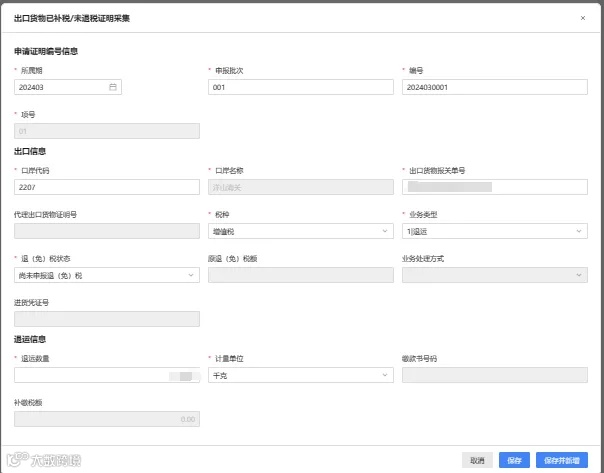Click the 口岸名称 field showing 洋山海关
The image size is (604, 473).
click(x=301, y=187)
